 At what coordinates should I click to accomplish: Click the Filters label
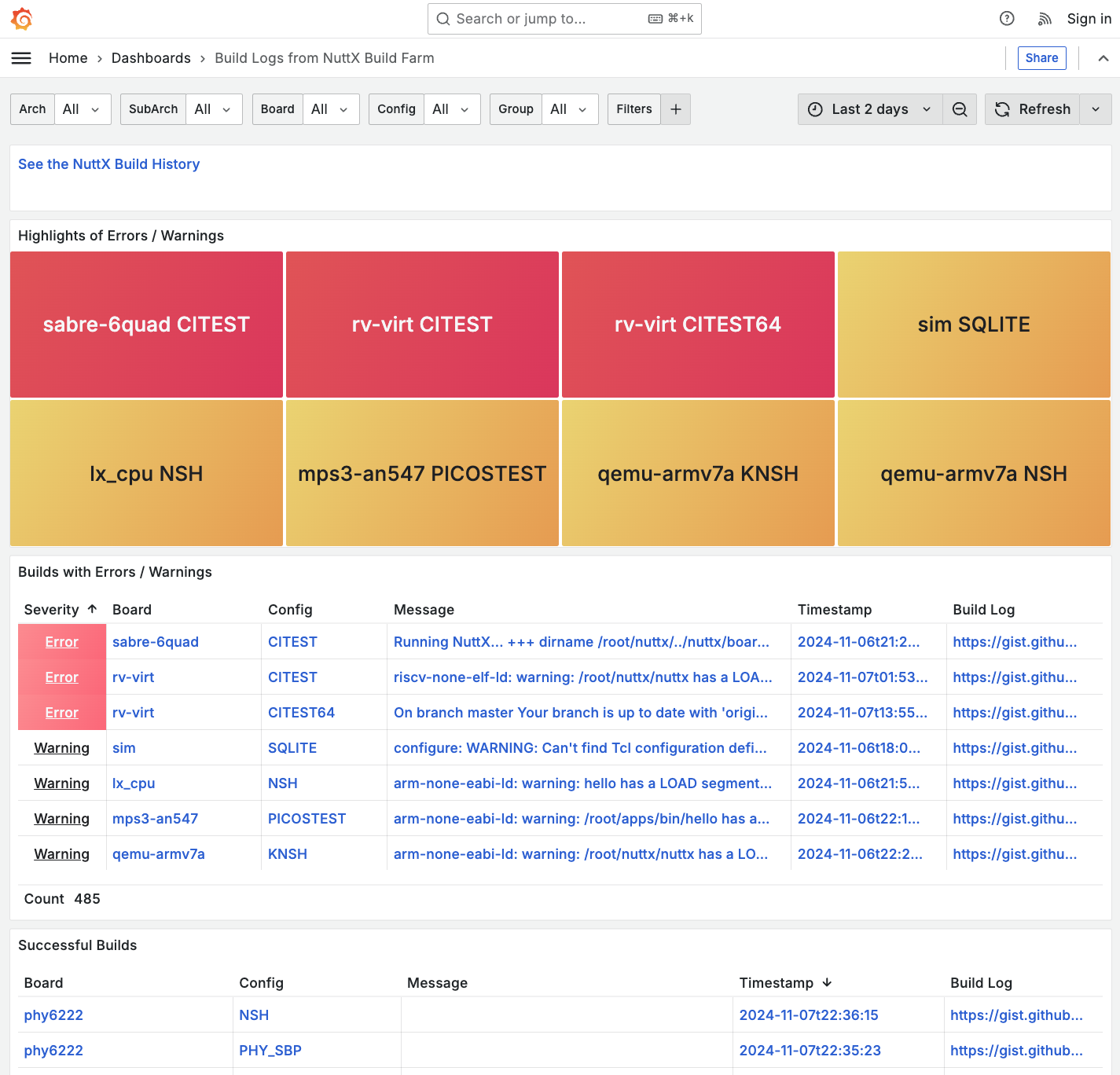[634, 109]
